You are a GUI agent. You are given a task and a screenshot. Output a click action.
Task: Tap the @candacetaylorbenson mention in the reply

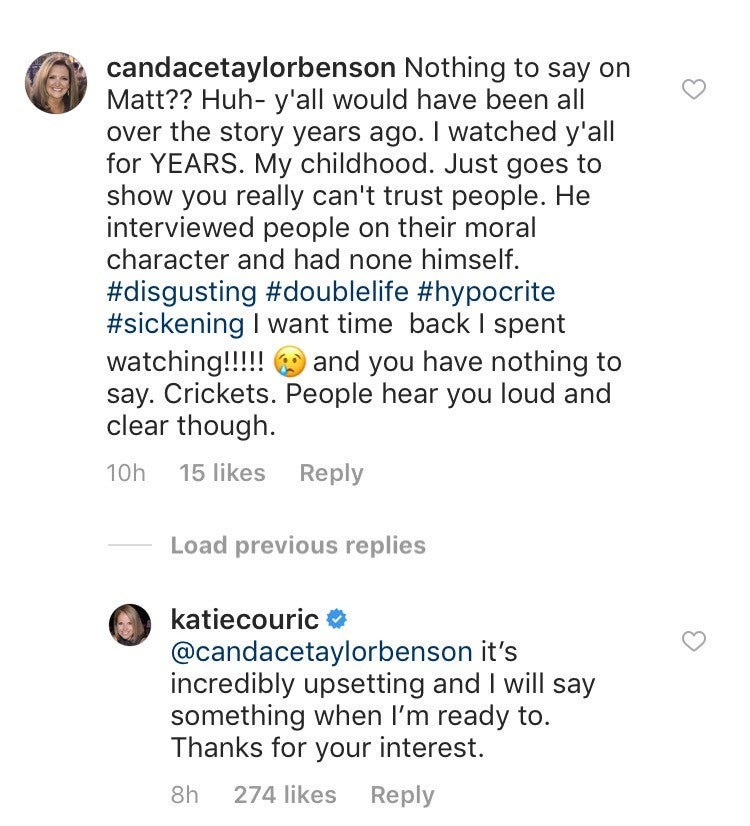[321, 652]
